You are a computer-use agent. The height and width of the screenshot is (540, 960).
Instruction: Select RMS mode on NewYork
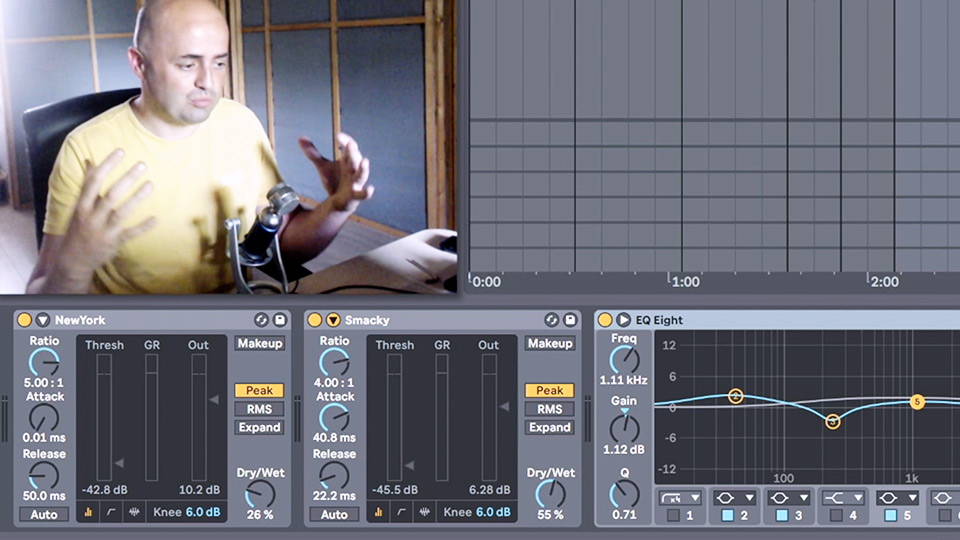point(260,409)
